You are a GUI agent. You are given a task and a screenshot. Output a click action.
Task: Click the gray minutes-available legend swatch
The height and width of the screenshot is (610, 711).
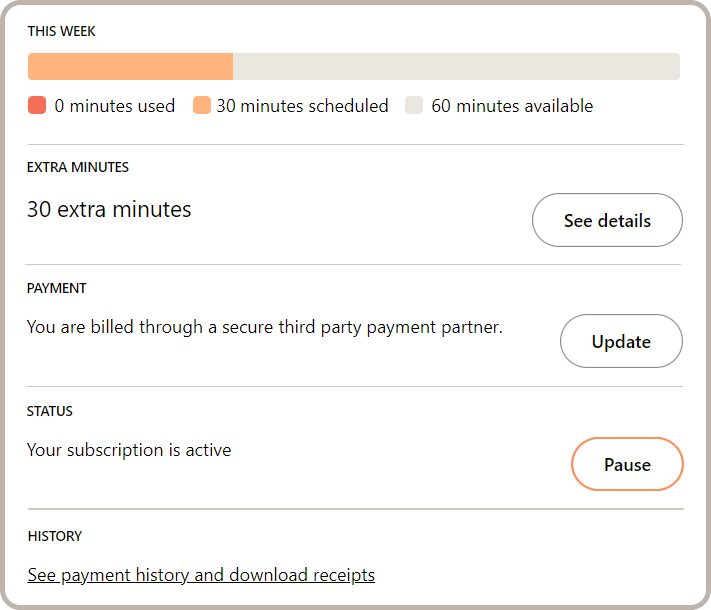tap(414, 106)
